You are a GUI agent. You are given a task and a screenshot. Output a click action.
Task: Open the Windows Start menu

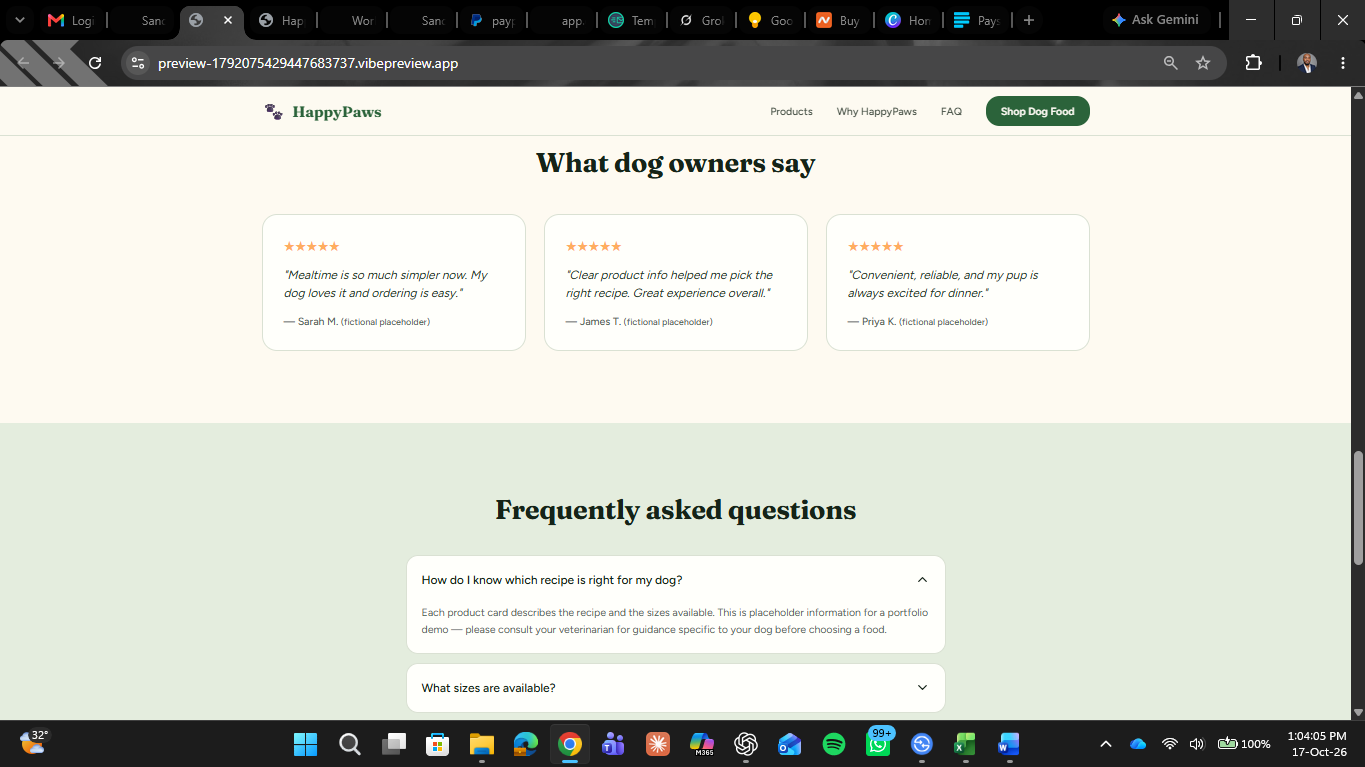coord(305,744)
